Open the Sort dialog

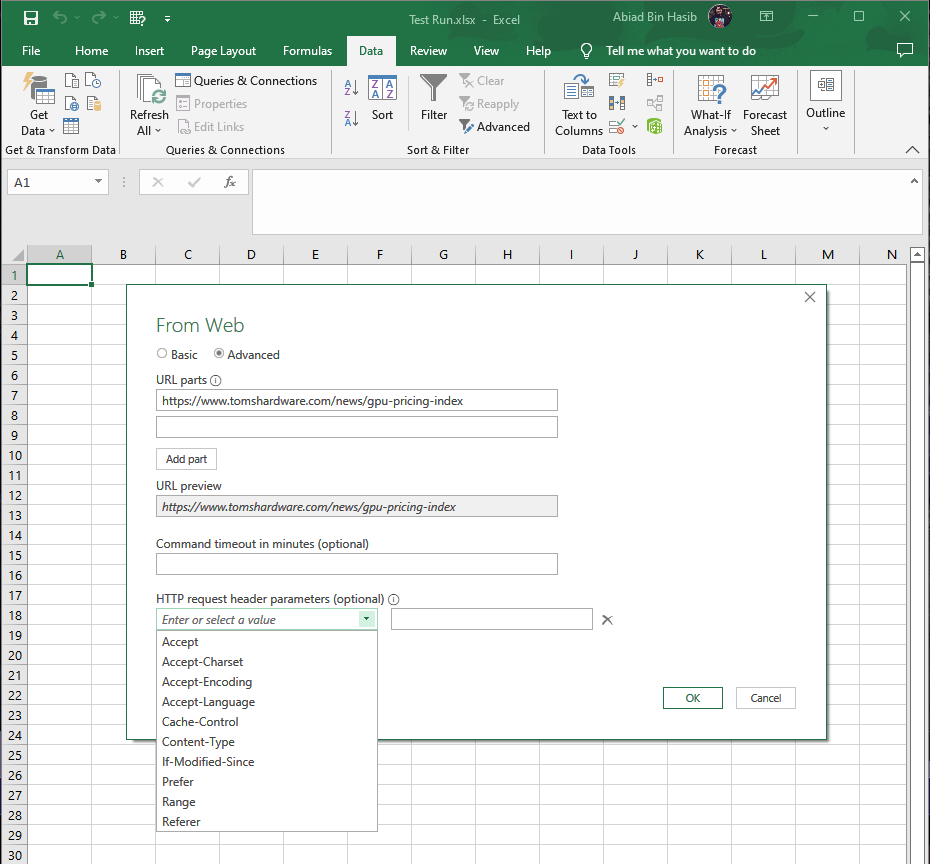(382, 98)
